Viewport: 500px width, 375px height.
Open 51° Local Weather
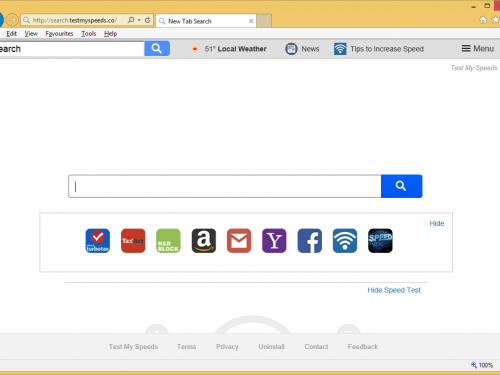(235, 49)
